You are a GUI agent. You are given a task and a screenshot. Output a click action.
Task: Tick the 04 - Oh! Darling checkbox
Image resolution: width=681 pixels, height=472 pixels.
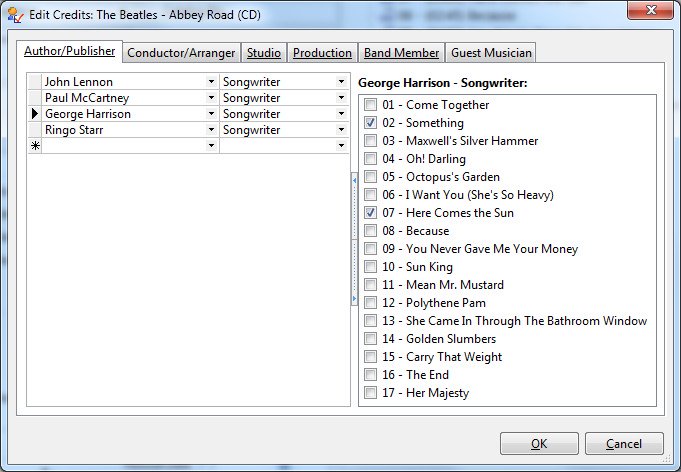pos(370,158)
